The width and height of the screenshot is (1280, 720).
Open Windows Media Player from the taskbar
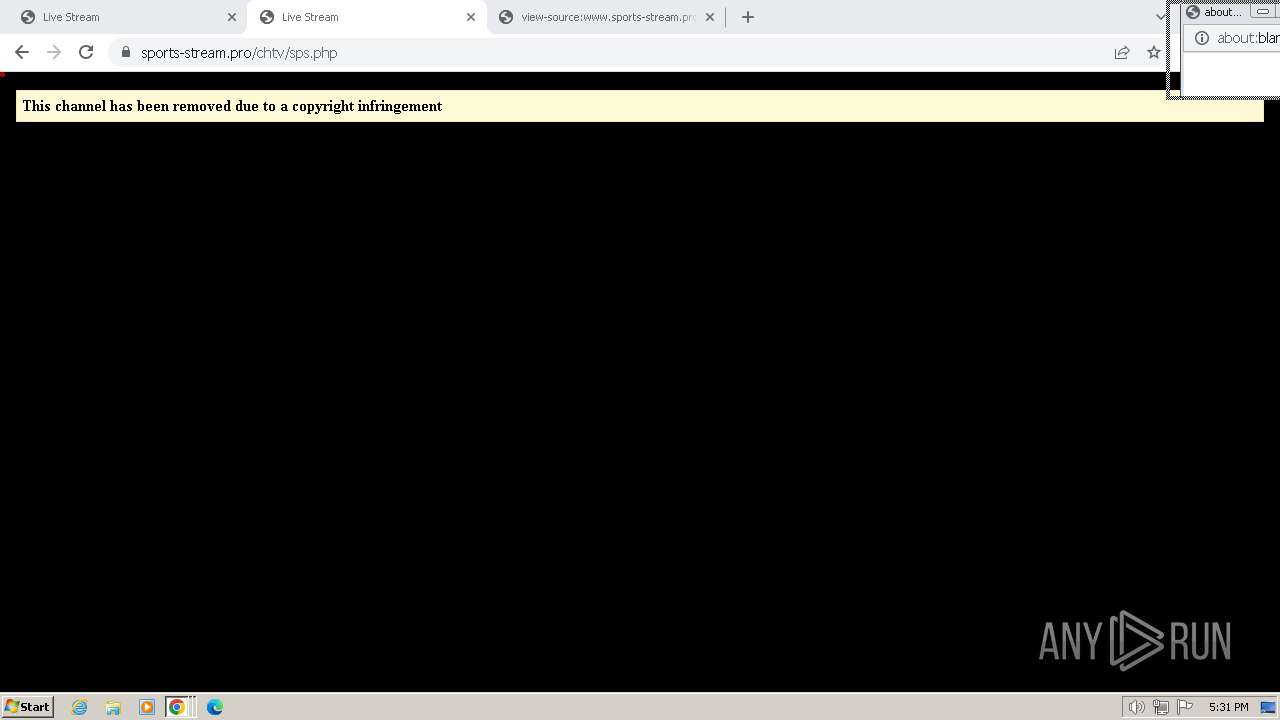coord(146,707)
